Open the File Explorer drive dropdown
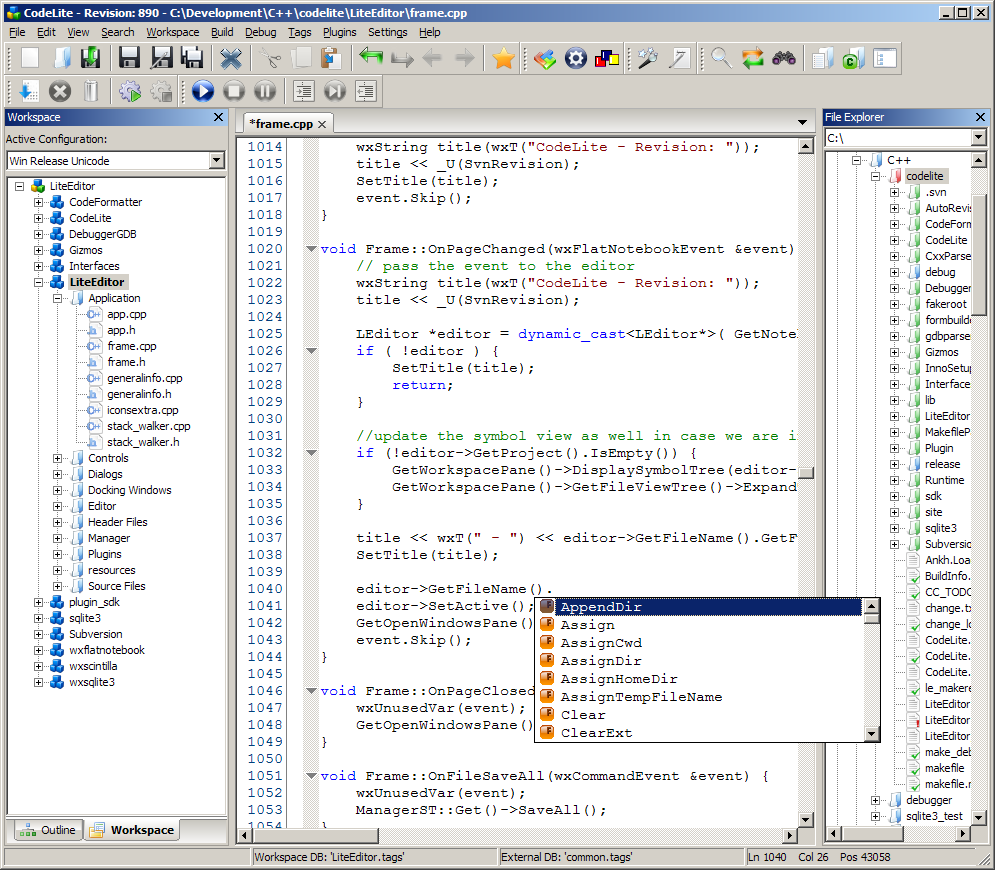Screen dimensions: 995x870 tap(978, 138)
